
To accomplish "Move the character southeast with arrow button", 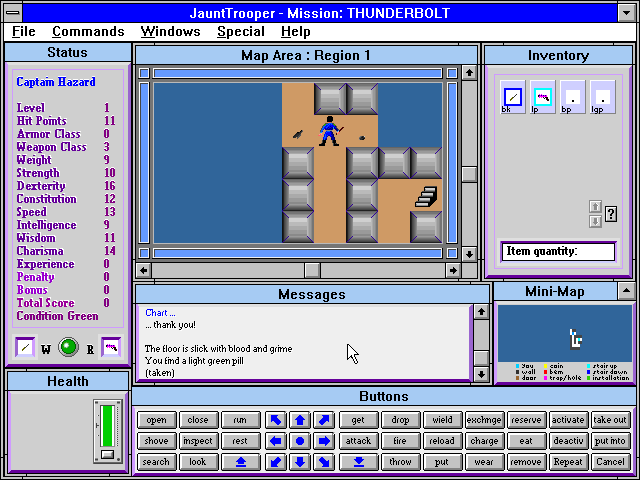I will (324, 462).
